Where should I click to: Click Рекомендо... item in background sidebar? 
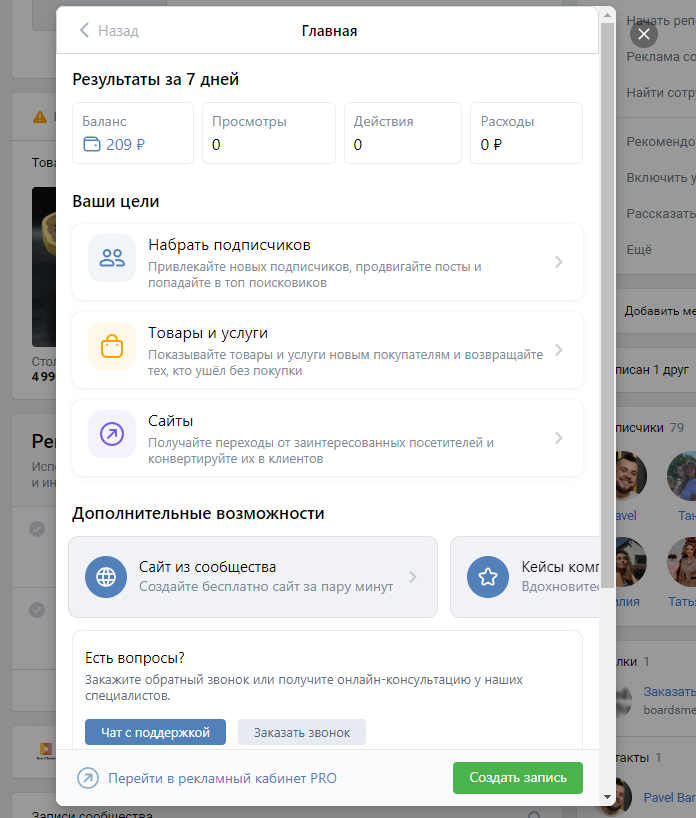pyautogui.click(x=661, y=141)
